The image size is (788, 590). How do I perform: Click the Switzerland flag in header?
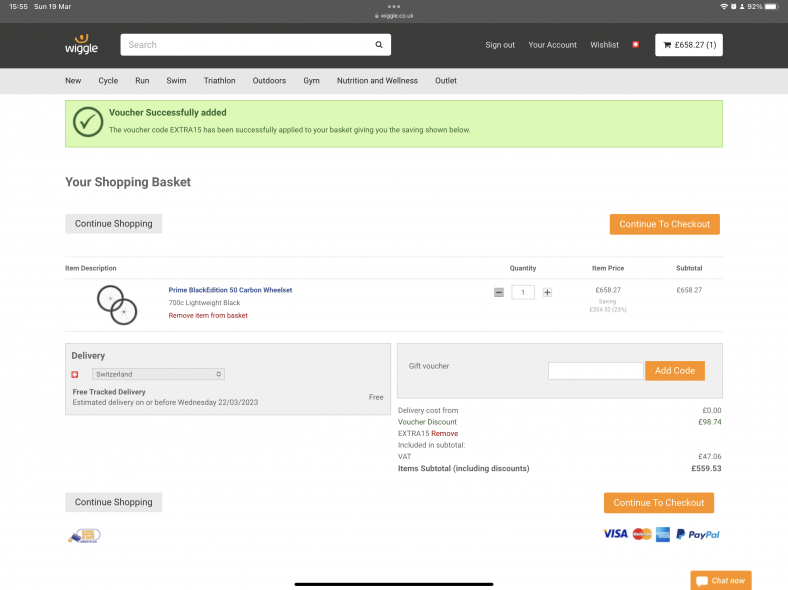[x=635, y=45]
